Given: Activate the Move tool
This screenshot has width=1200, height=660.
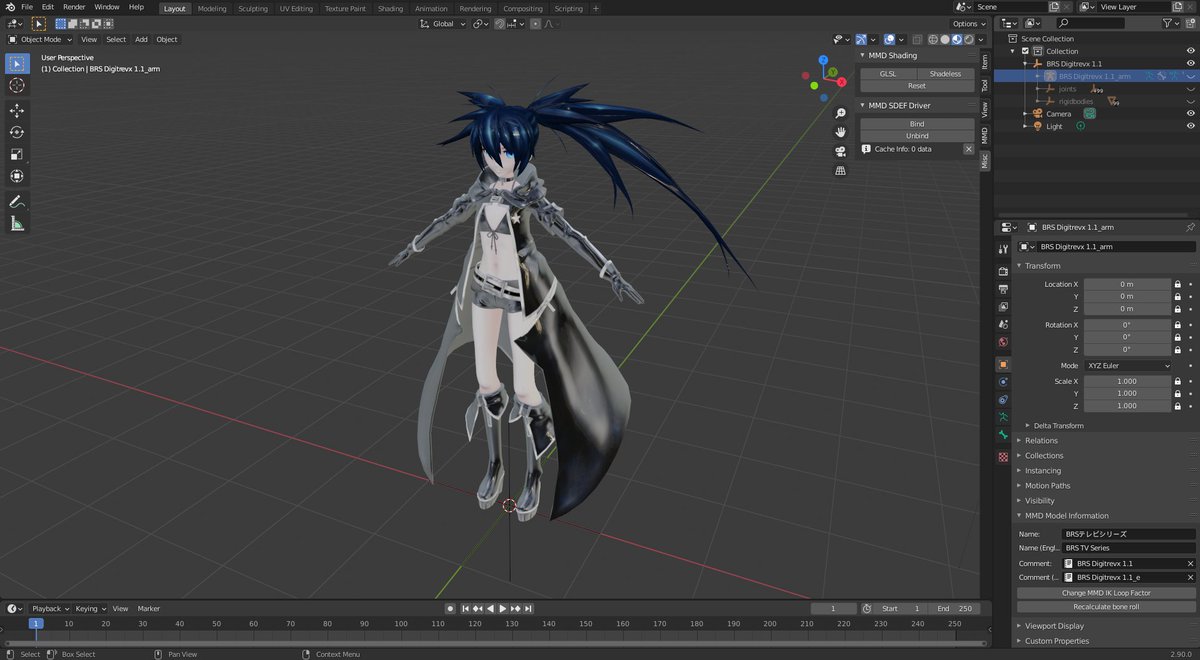Looking at the screenshot, I should click(17, 110).
